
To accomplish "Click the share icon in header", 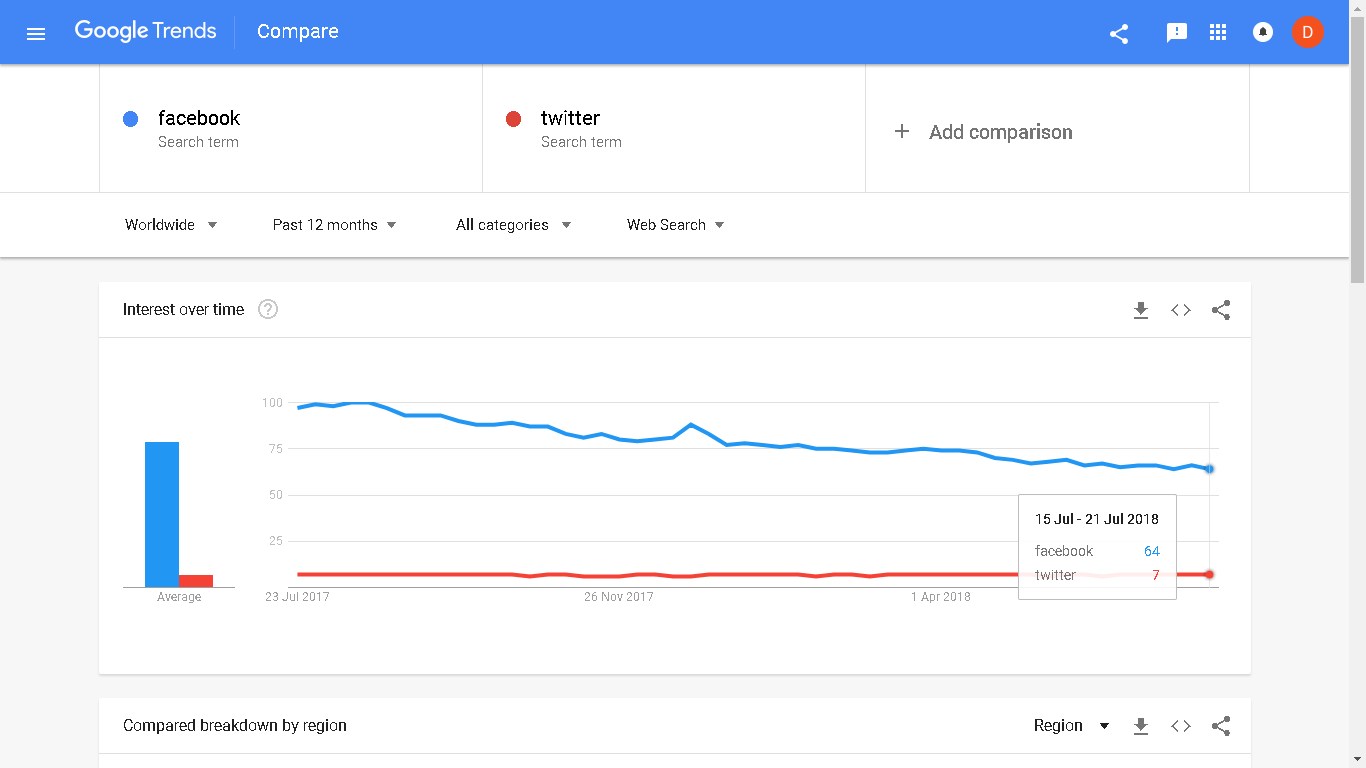I will [1119, 33].
